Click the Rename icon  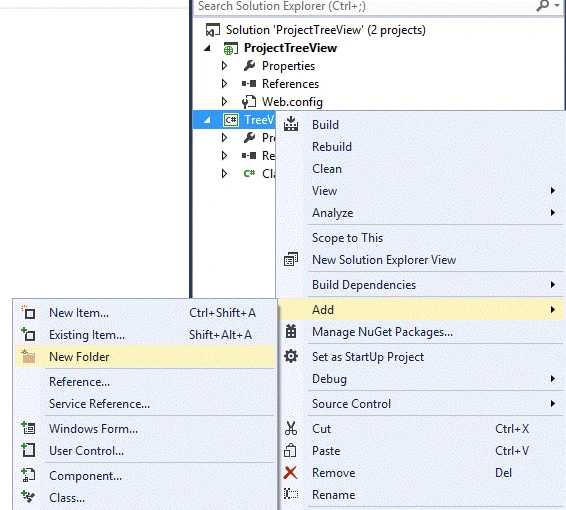click(291, 494)
